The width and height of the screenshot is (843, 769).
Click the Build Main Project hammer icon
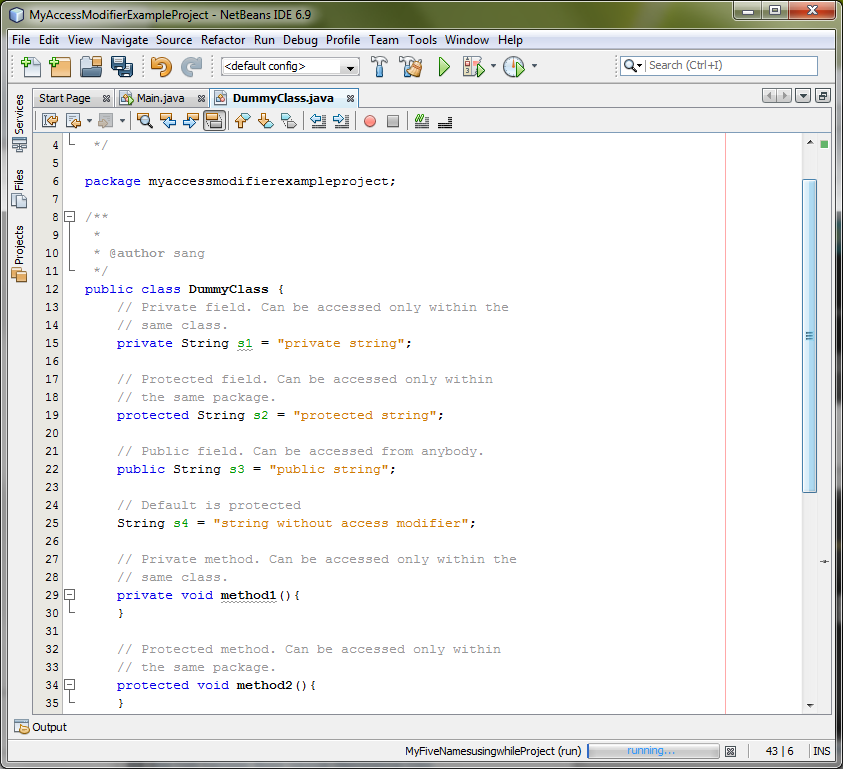pos(380,67)
